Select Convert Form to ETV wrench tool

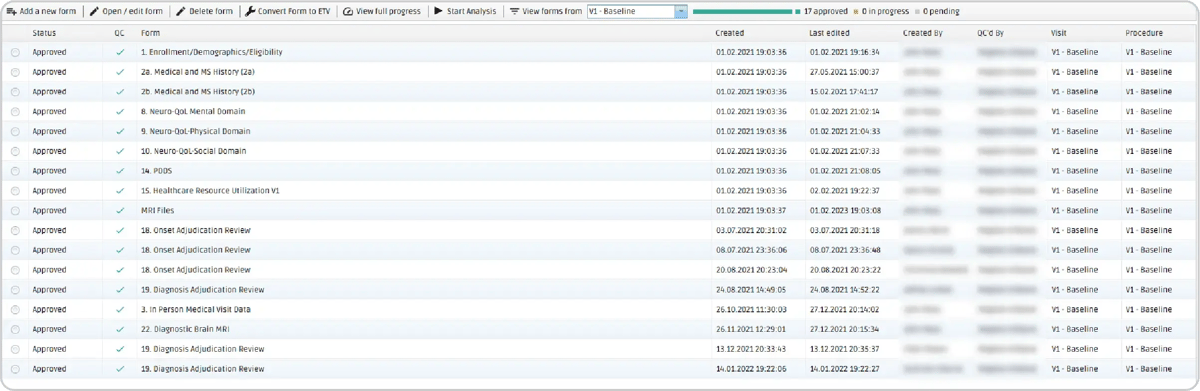(x=287, y=12)
